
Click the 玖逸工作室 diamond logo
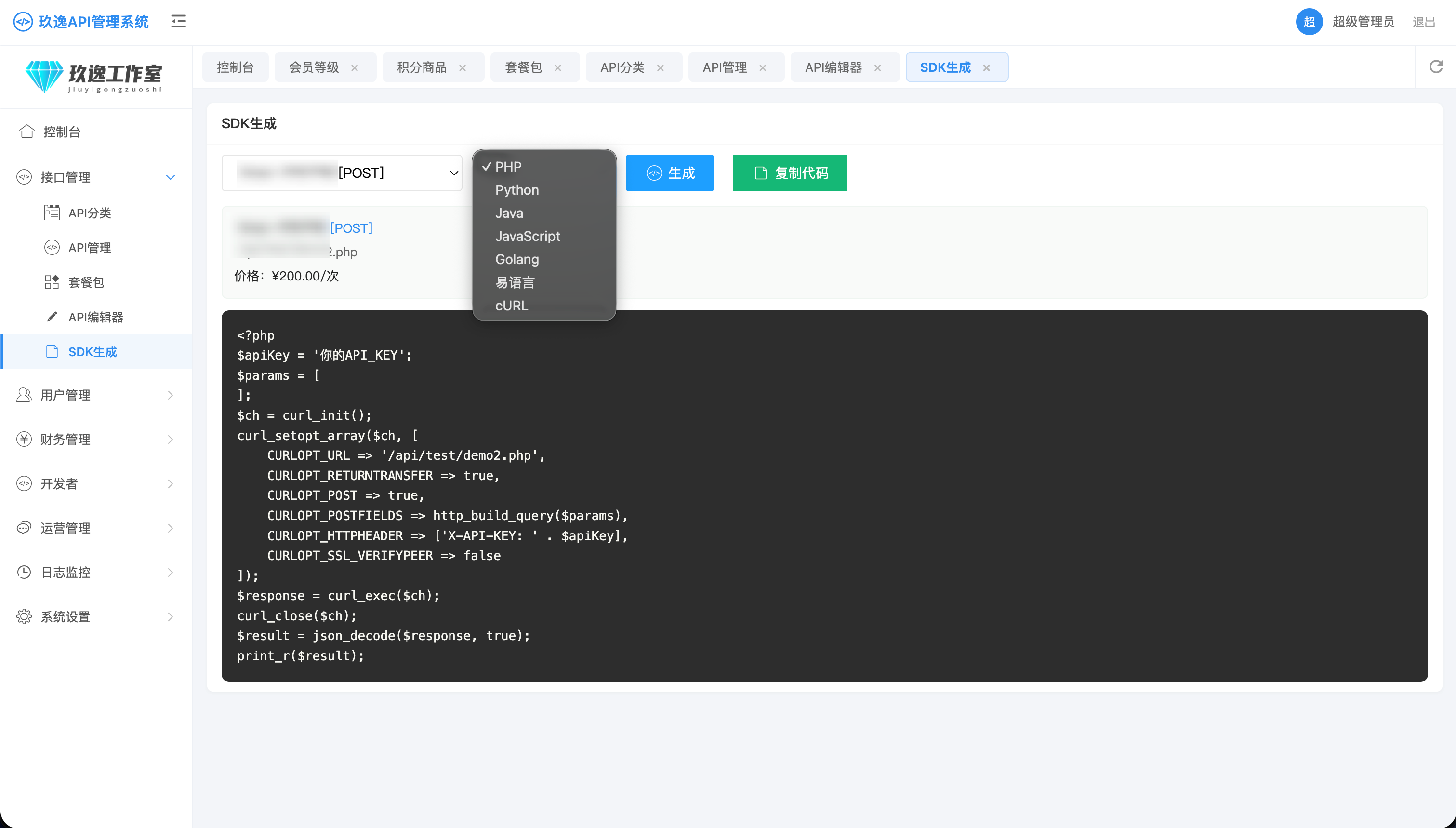pos(44,76)
